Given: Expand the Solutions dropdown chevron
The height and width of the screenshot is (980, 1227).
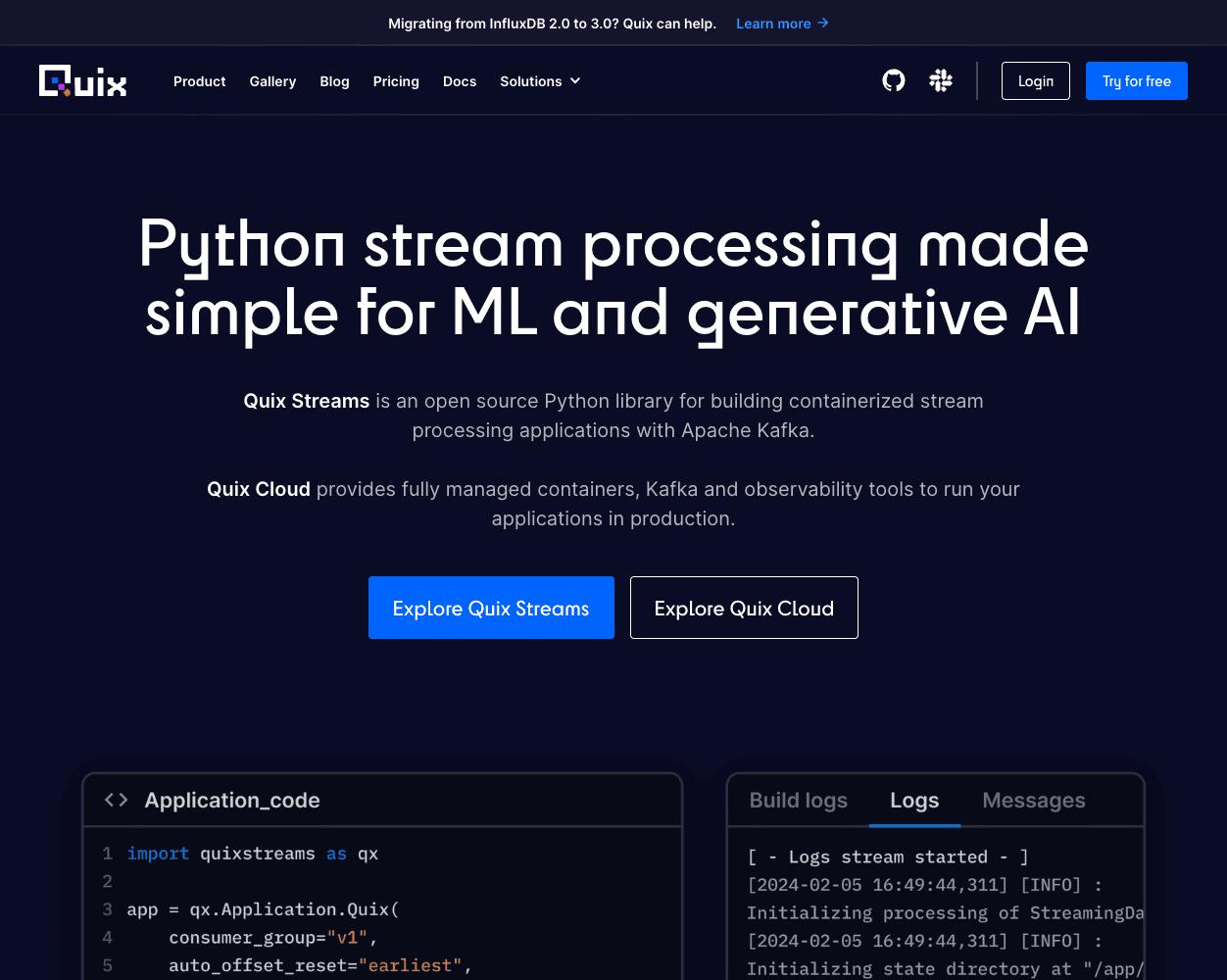Looking at the screenshot, I should pos(575,80).
